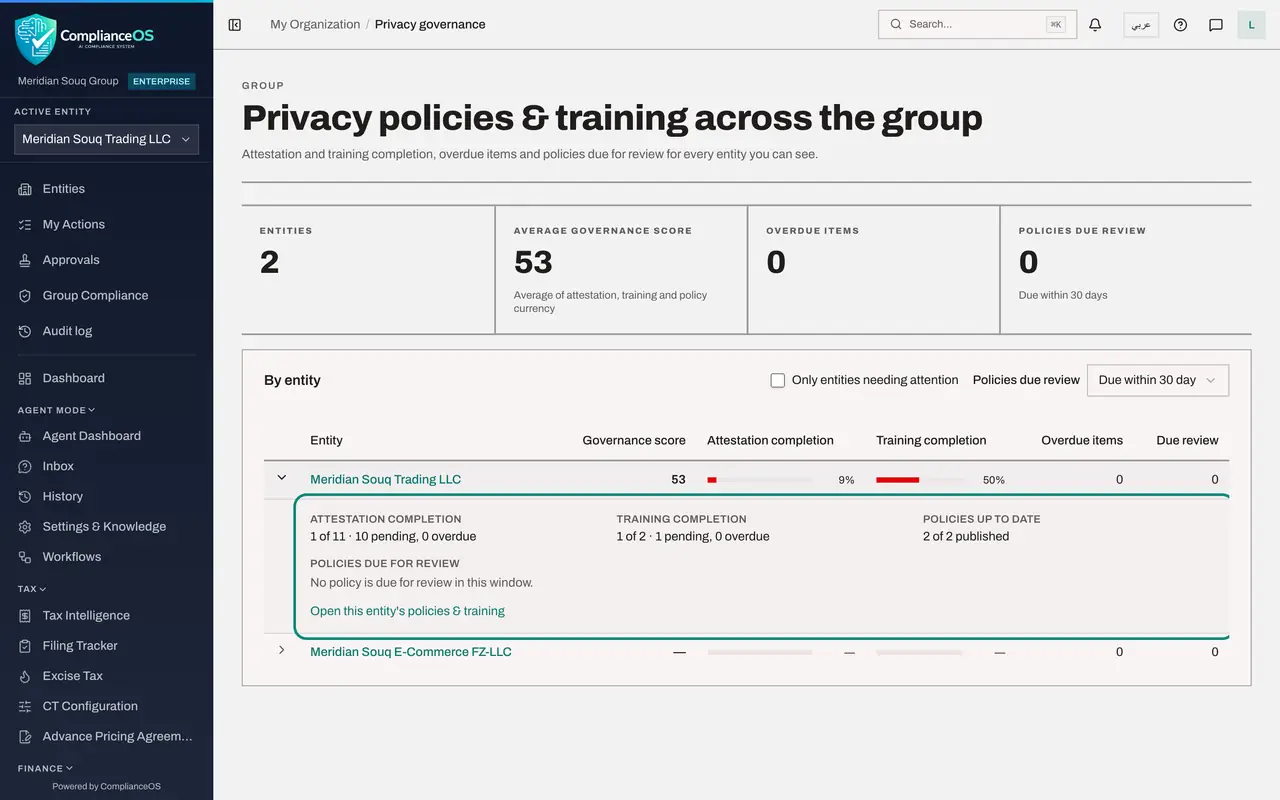This screenshot has width=1280, height=800.
Task: Click the Governance score column header
Action: point(634,440)
